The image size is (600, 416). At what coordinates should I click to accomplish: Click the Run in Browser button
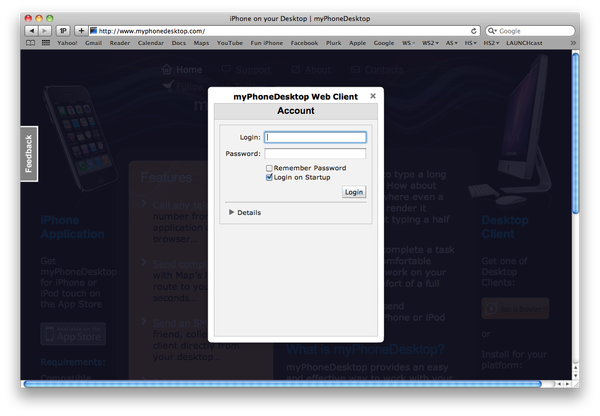click(515, 308)
